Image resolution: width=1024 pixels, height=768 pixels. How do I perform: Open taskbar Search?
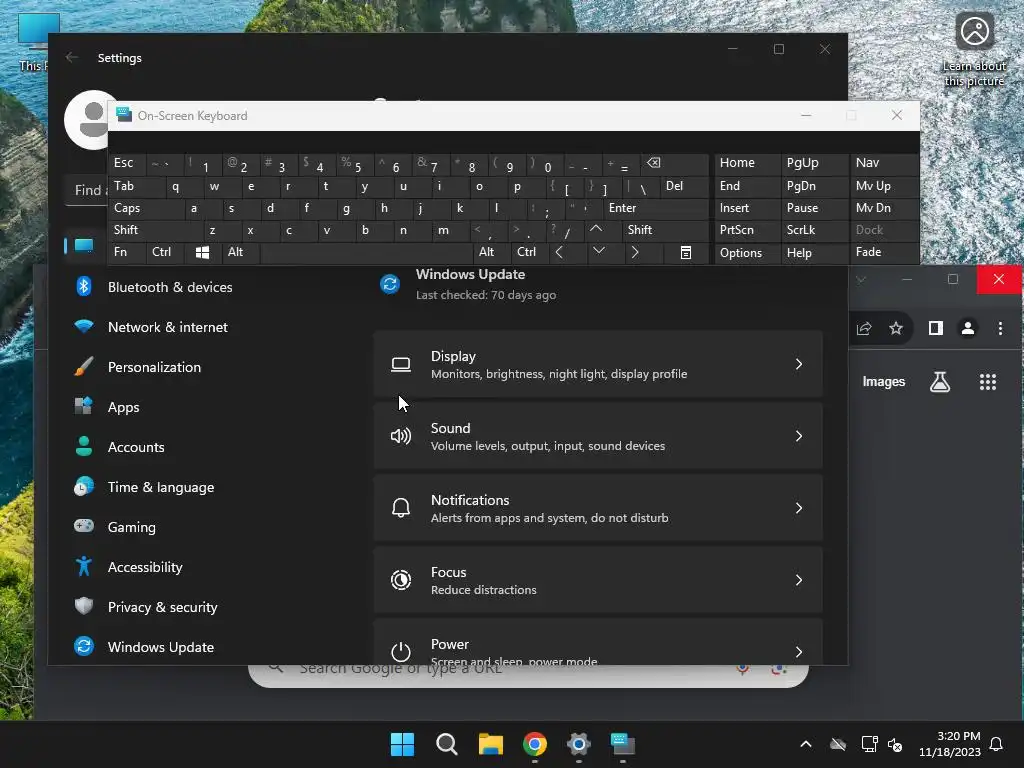(447, 744)
